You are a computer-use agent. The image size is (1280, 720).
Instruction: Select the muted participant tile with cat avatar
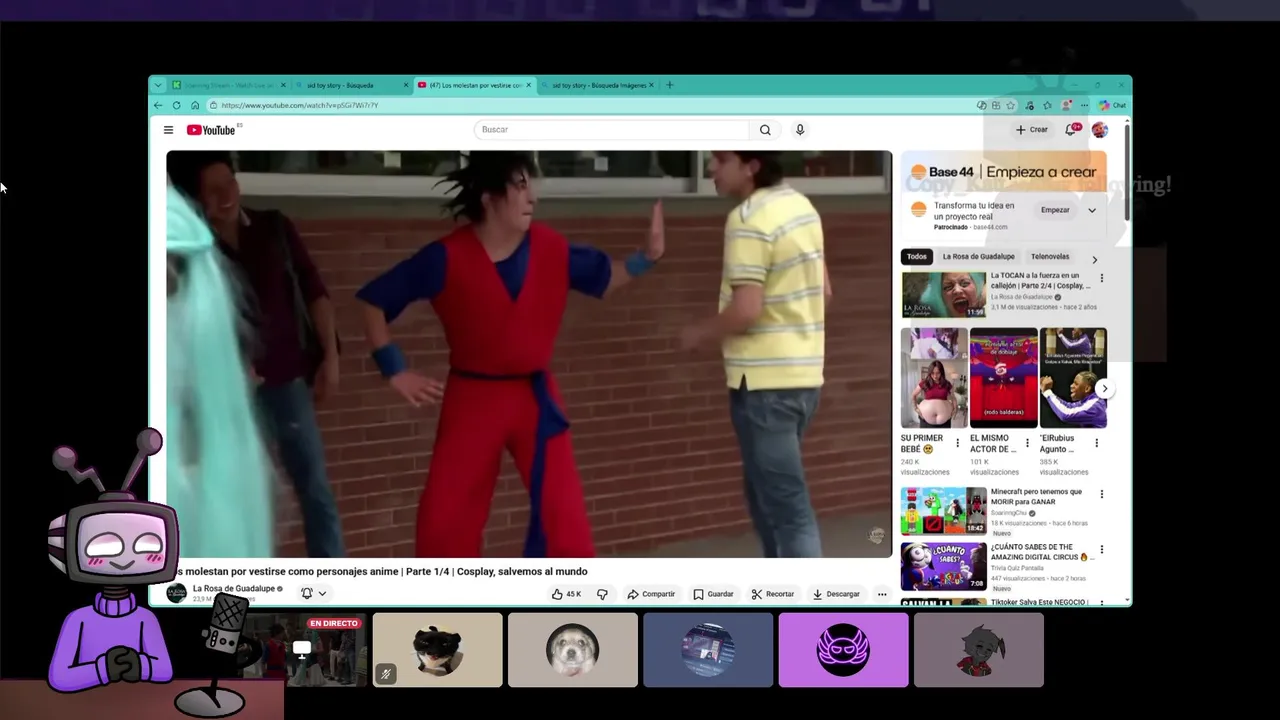(438, 650)
